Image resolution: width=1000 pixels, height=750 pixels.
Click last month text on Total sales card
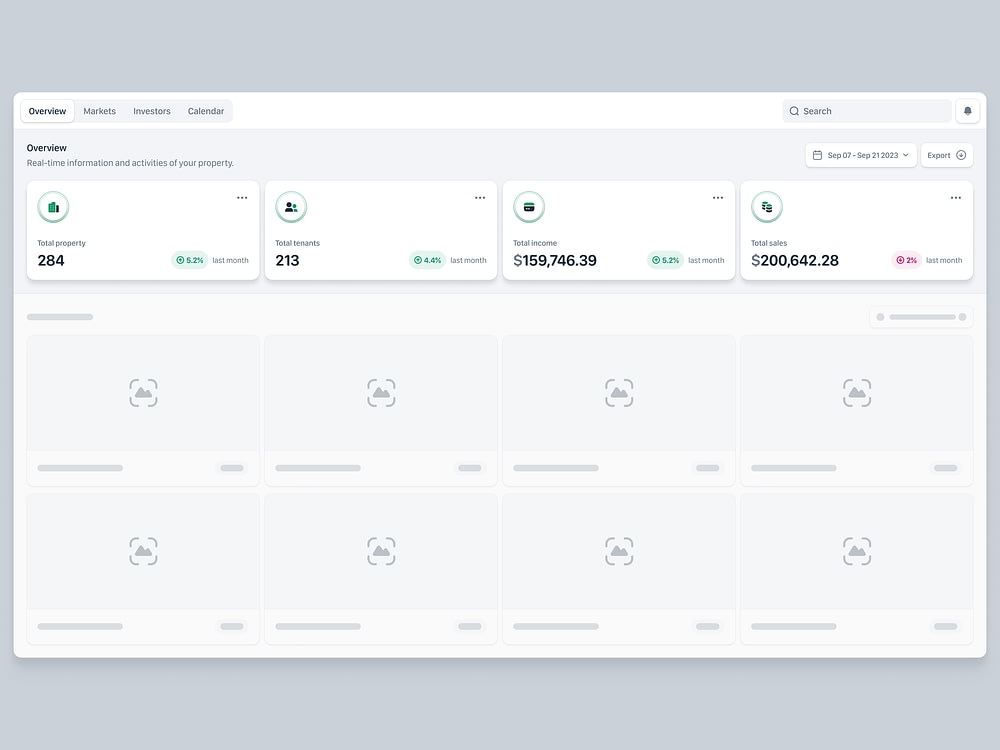point(944,260)
